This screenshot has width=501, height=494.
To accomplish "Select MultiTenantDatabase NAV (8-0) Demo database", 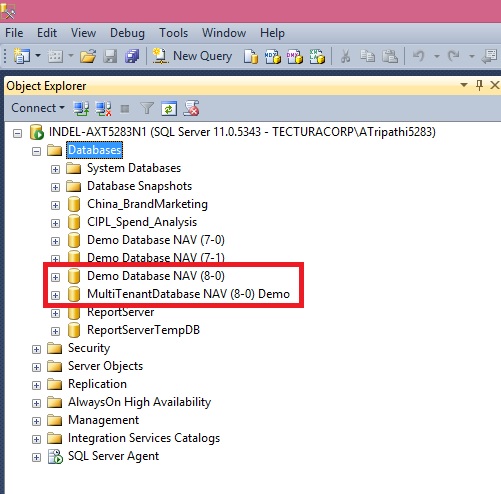I will [x=188, y=294].
